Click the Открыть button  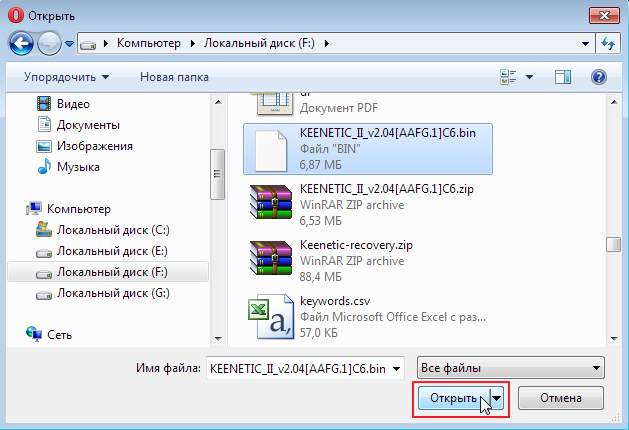pyautogui.click(x=454, y=398)
